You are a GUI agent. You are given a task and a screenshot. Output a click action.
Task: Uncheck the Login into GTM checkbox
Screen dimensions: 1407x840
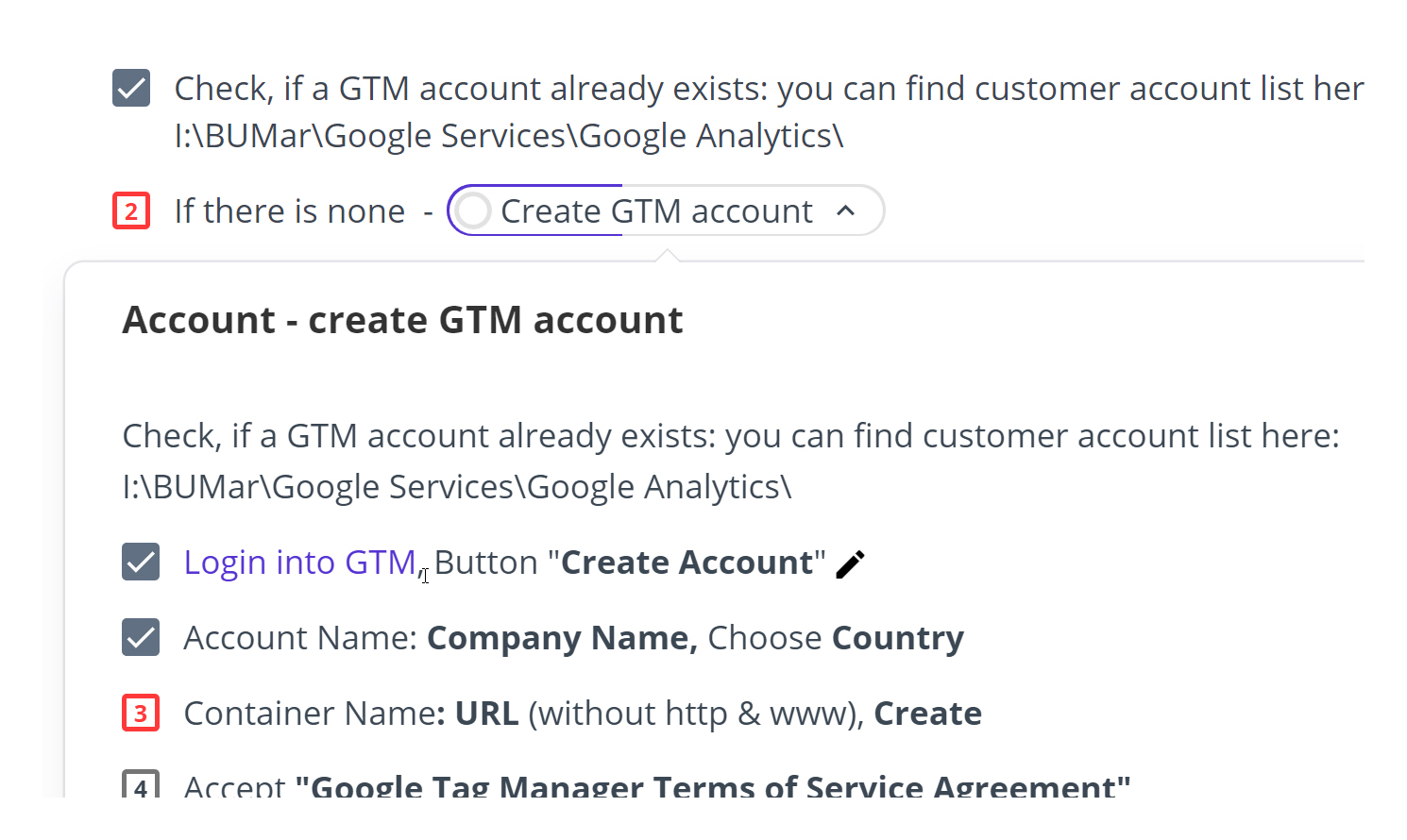(x=141, y=563)
